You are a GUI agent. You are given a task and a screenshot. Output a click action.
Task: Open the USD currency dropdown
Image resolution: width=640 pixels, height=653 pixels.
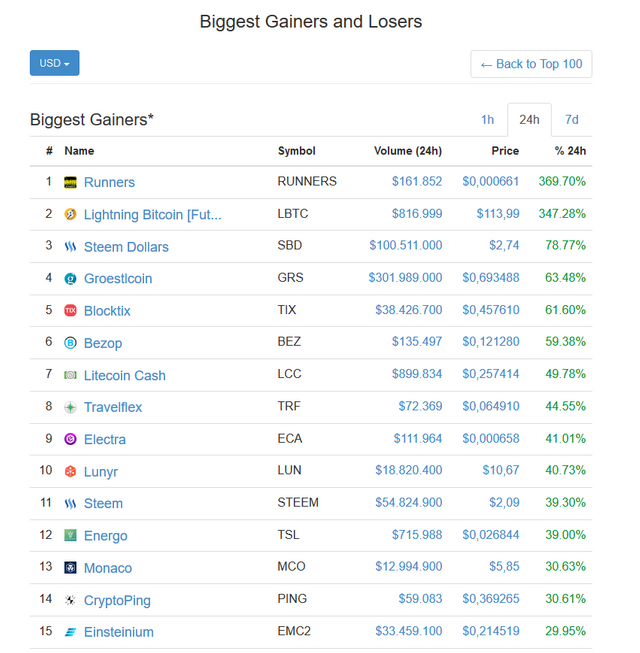pyautogui.click(x=55, y=63)
